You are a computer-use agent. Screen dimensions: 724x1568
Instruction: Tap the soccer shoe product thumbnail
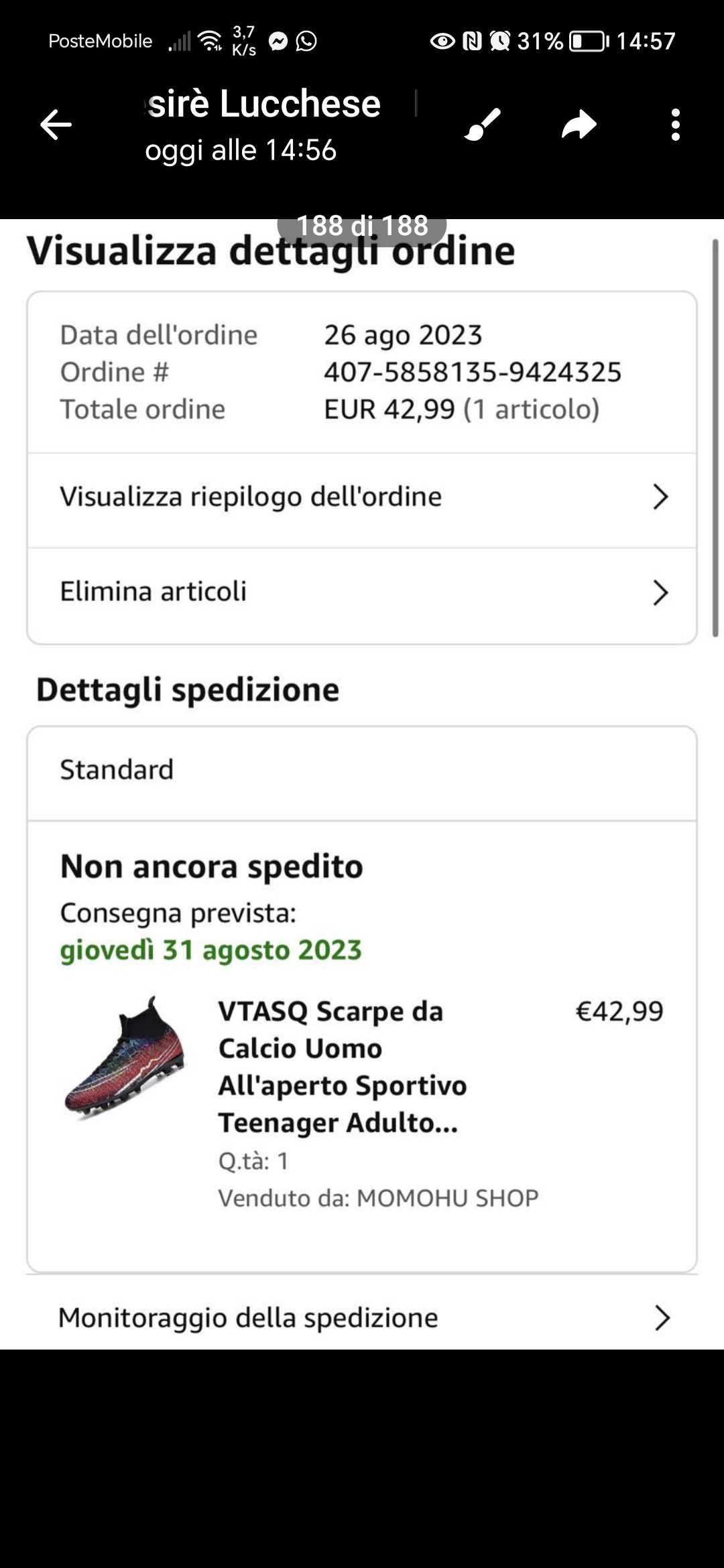tap(124, 1057)
